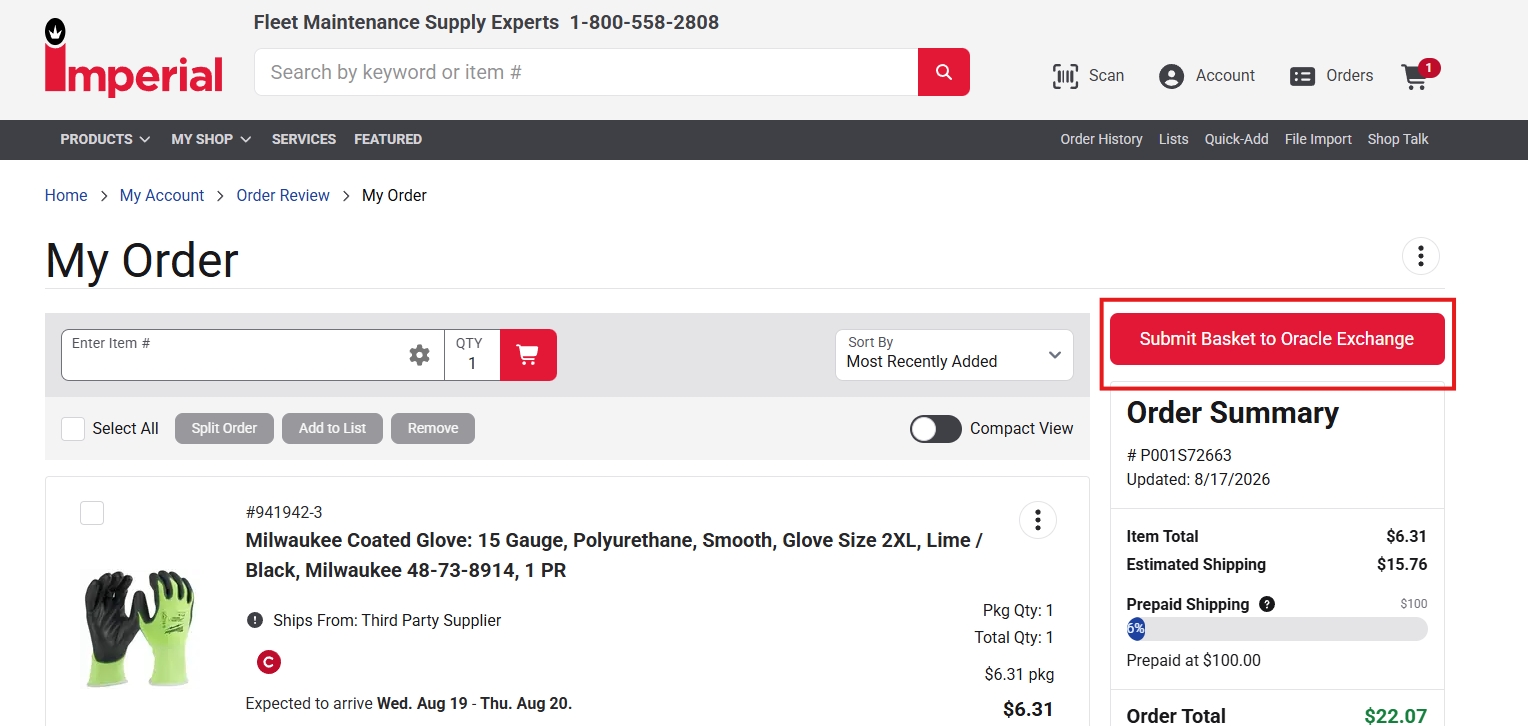
Task: Click the Expected to arrive date text
Action: click(409, 703)
